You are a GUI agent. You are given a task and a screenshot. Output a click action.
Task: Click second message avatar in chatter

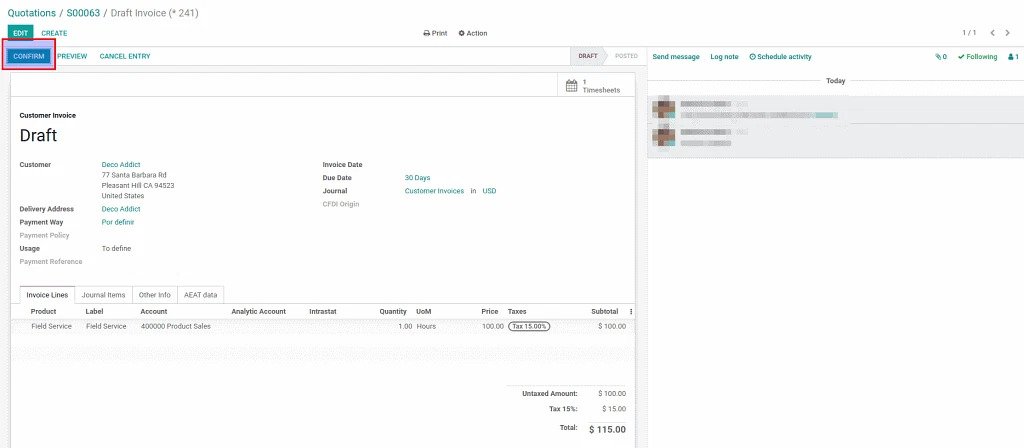click(x=664, y=136)
